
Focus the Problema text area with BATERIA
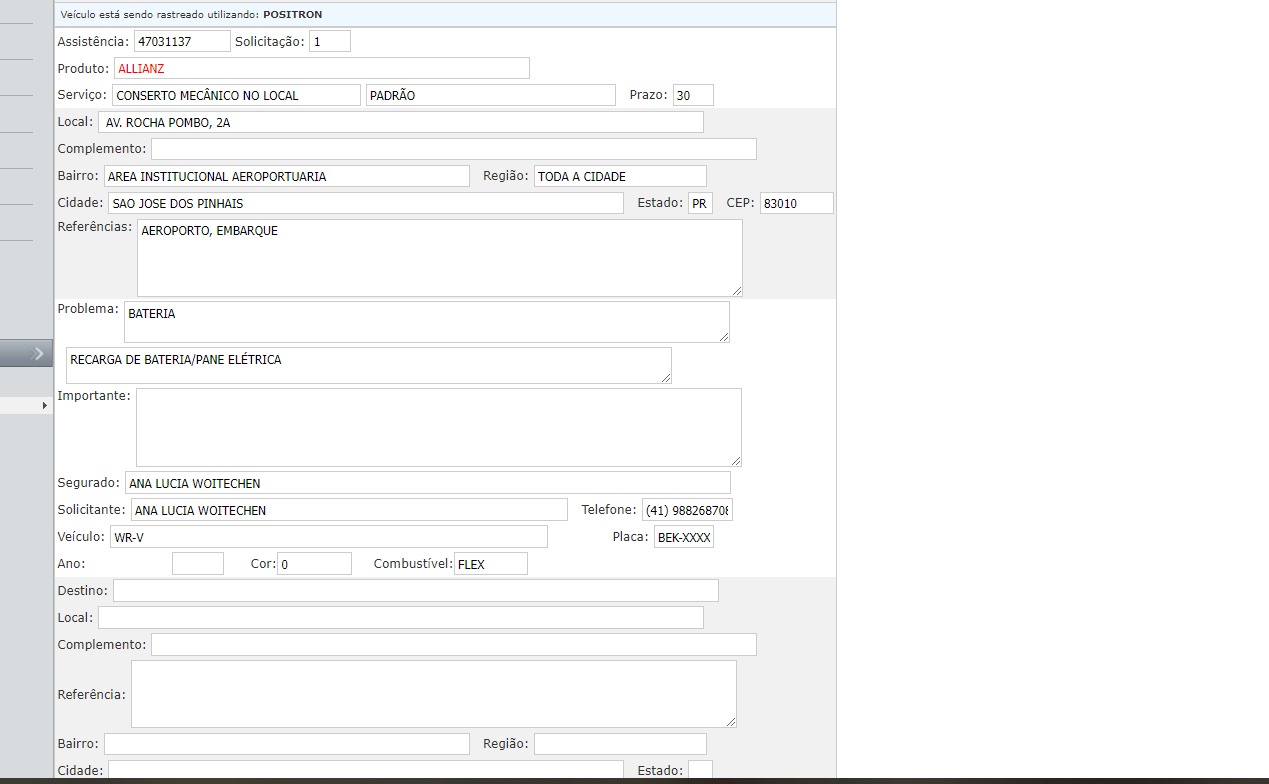coord(427,322)
